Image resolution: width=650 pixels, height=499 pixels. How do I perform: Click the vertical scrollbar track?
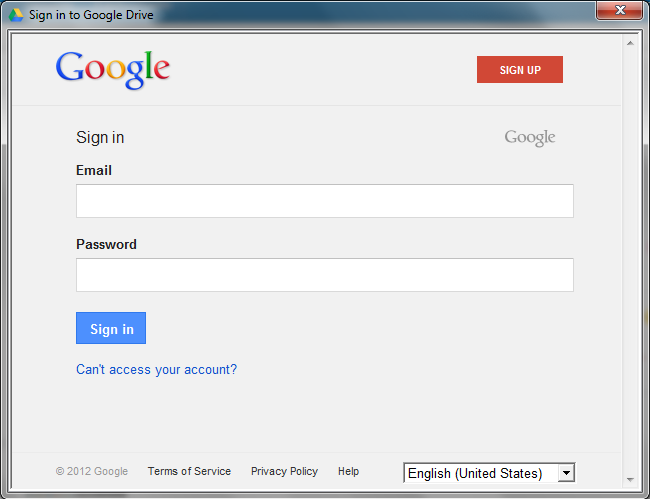(x=630, y=261)
